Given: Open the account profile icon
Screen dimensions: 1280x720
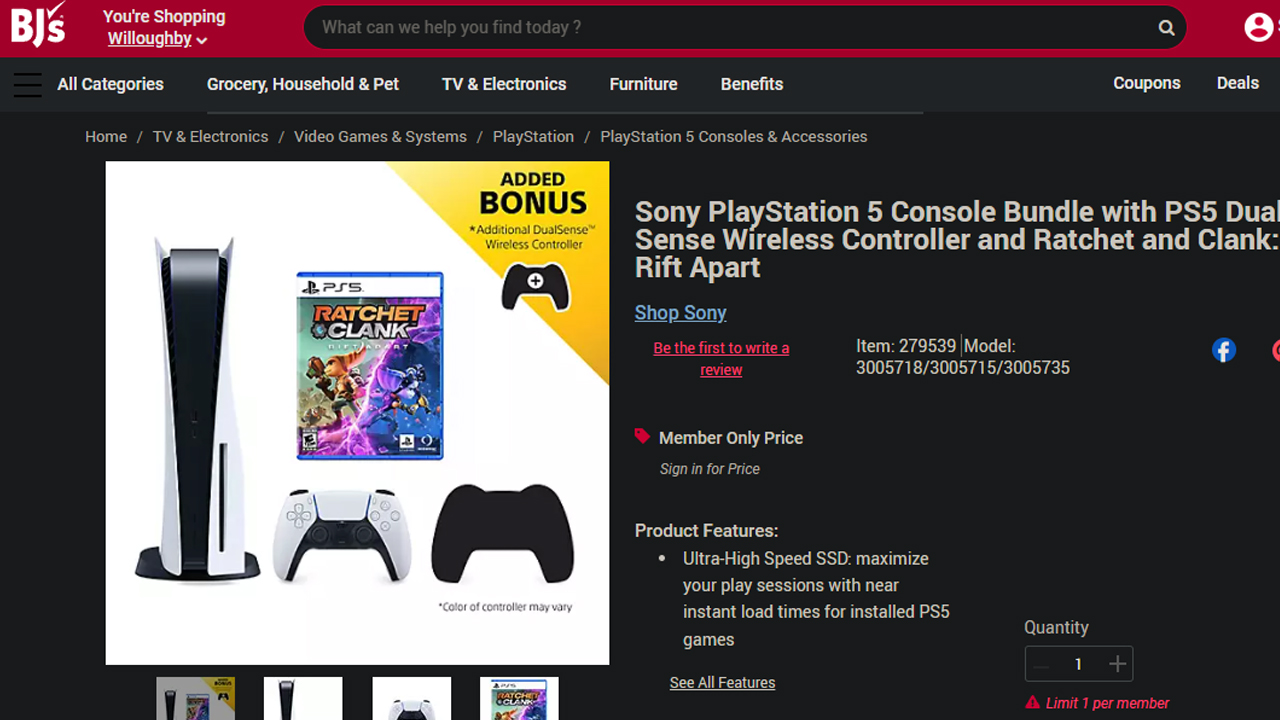Looking at the screenshot, I should tap(1258, 27).
